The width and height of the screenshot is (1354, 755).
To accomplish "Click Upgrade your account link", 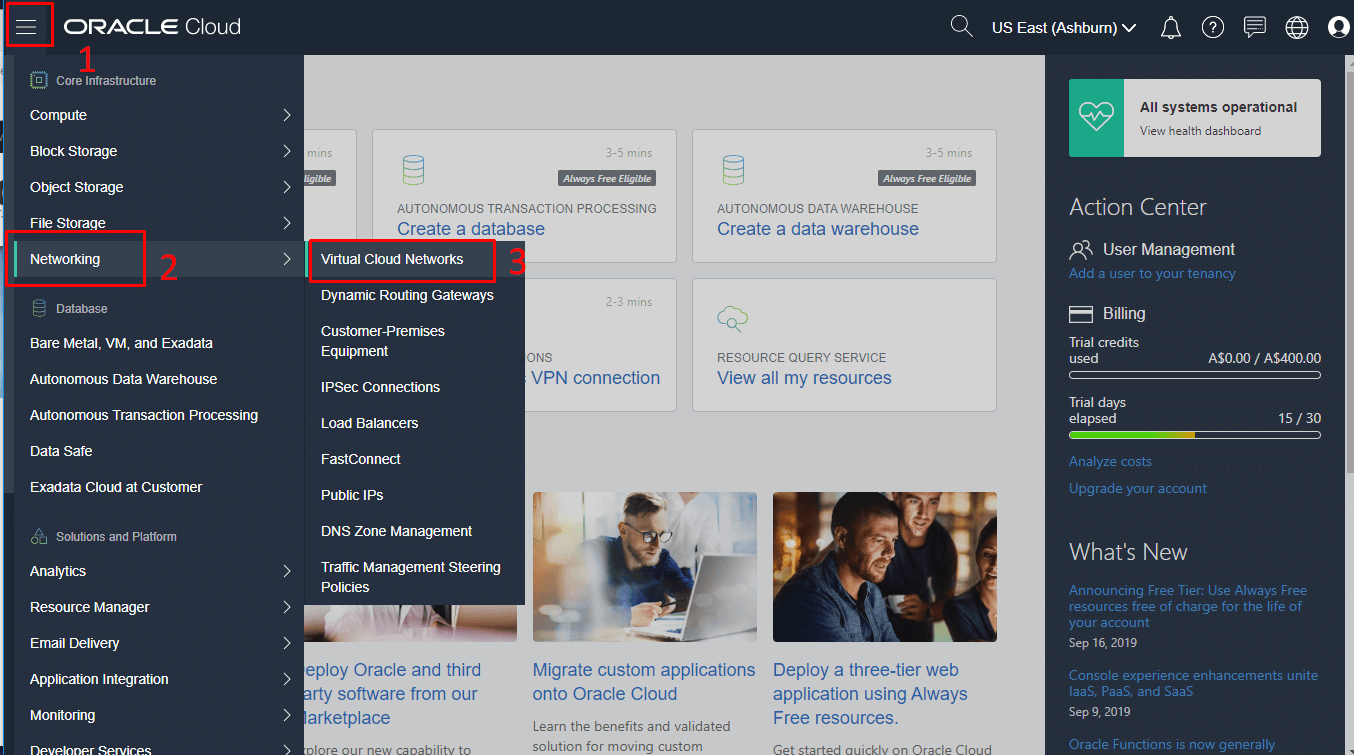I will (1138, 488).
